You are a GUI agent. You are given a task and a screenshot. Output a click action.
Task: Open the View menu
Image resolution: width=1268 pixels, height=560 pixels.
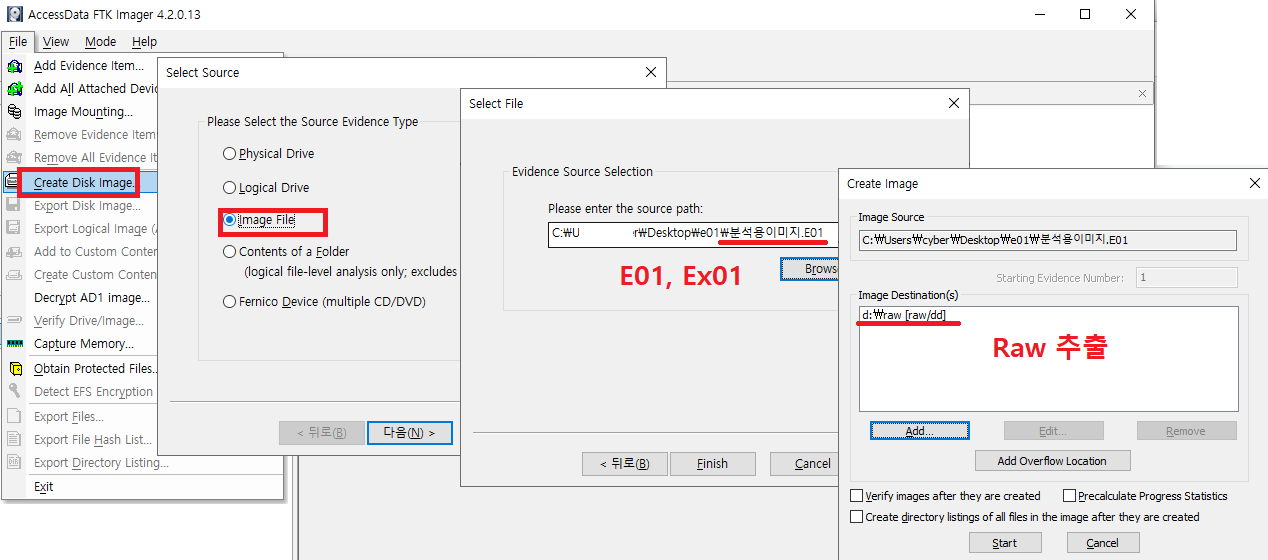click(x=56, y=42)
